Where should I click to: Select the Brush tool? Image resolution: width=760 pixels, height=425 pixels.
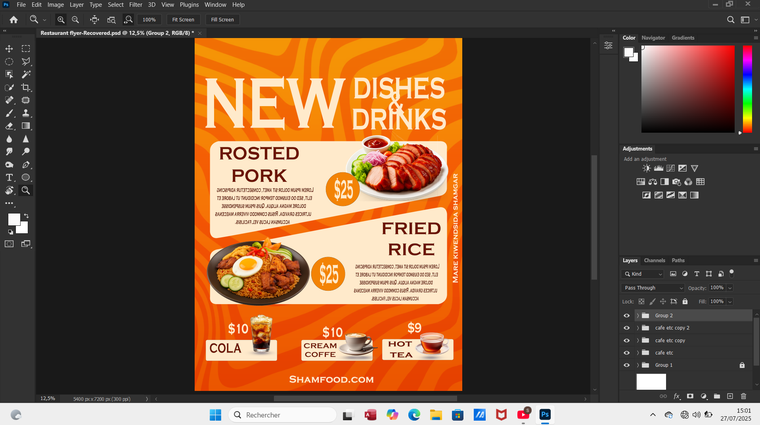click(9, 113)
